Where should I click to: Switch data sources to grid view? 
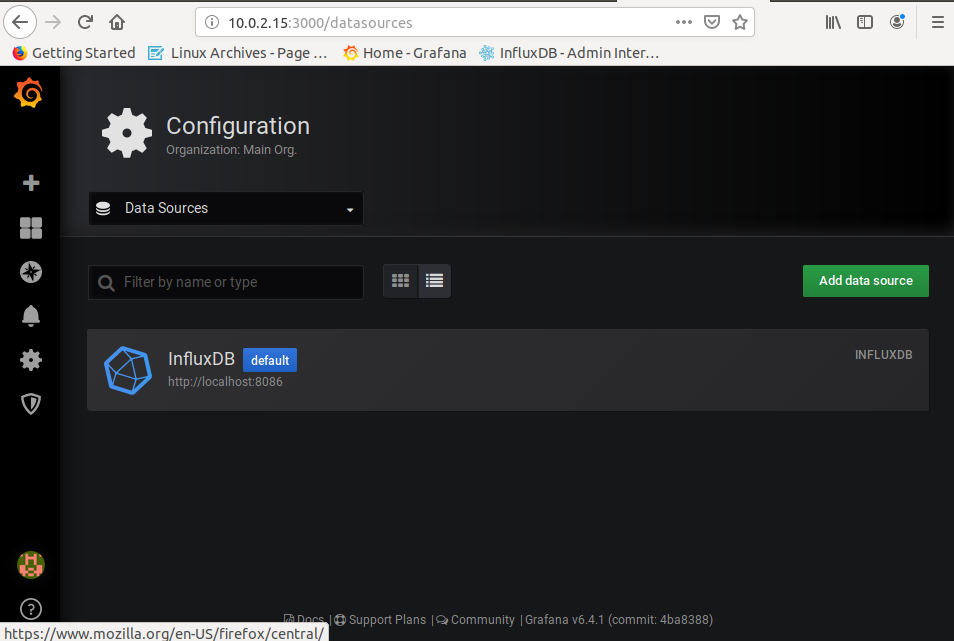pyautogui.click(x=400, y=281)
